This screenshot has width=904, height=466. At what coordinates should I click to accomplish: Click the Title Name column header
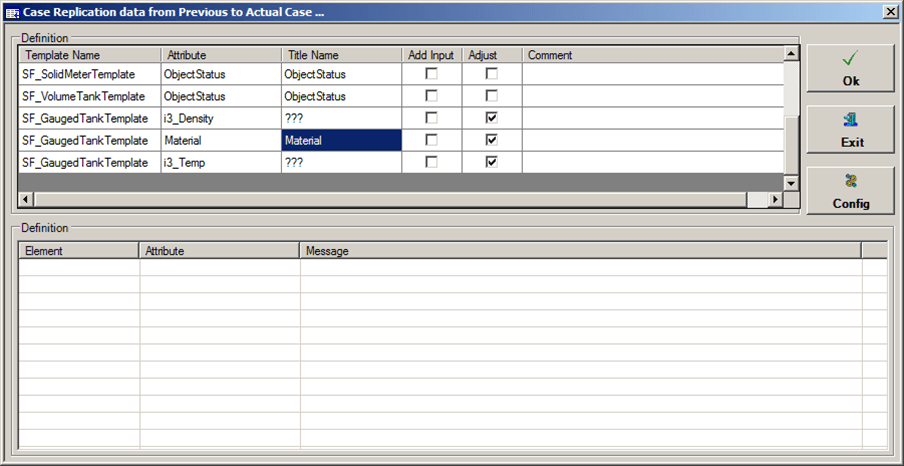click(x=342, y=55)
